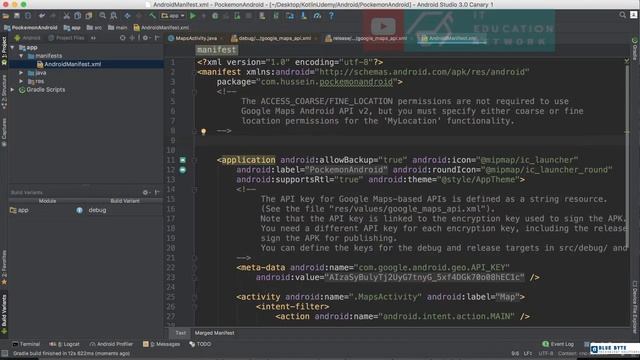Screen dimensions: 640x360
Task: Hide the Build Variants panel
Action: [x=157, y=192]
